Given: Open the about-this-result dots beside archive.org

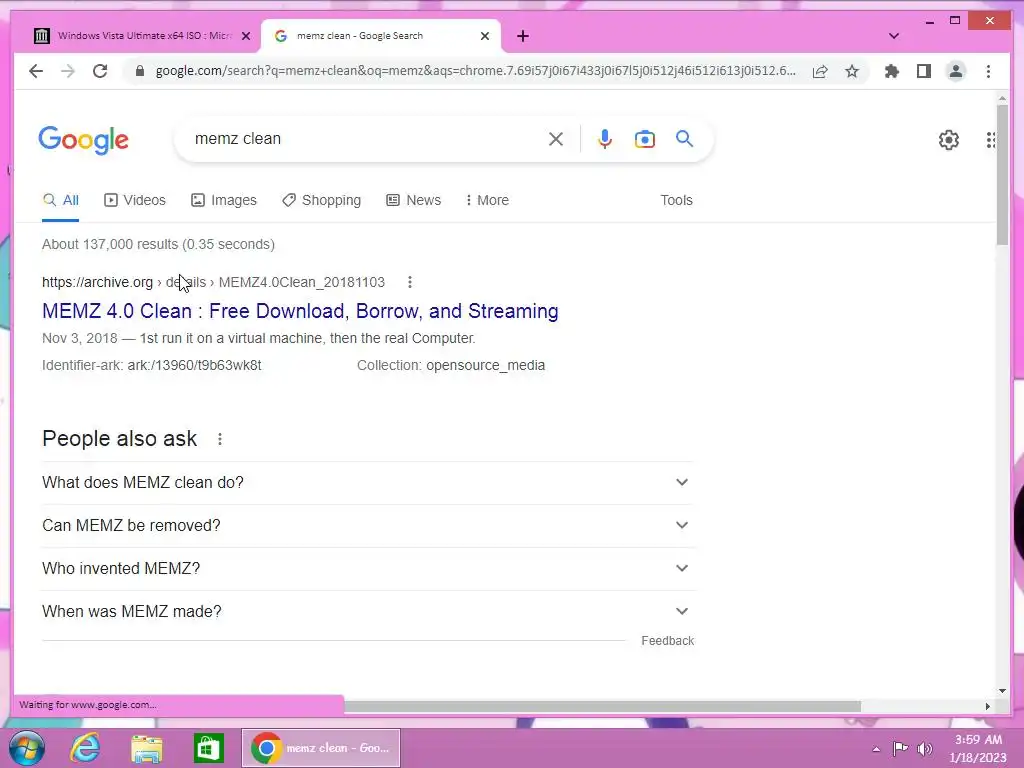Looking at the screenshot, I should (x=409, y=282).
